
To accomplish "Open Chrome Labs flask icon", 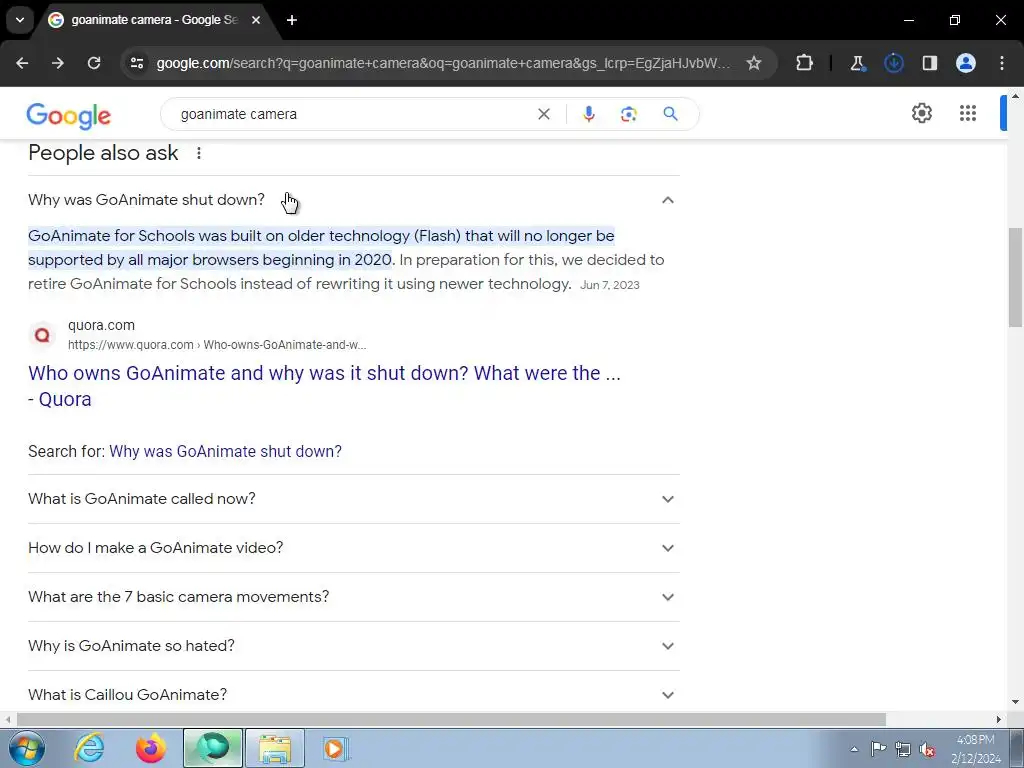I will 857,63.
